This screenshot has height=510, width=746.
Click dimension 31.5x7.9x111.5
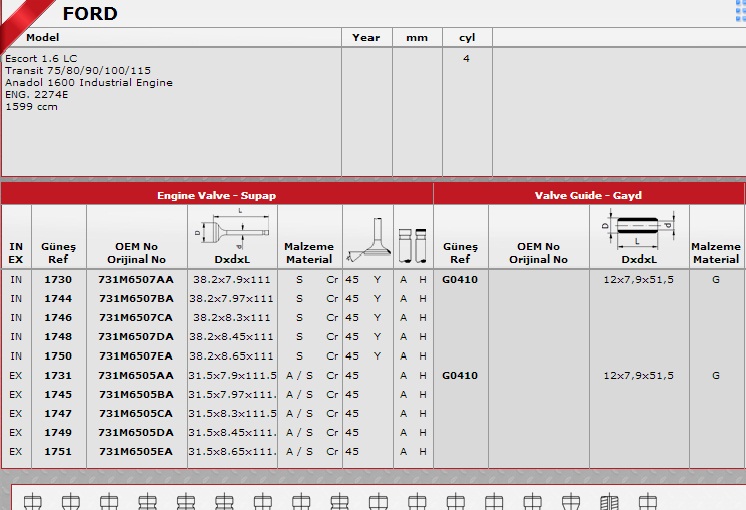coord(232,376)
